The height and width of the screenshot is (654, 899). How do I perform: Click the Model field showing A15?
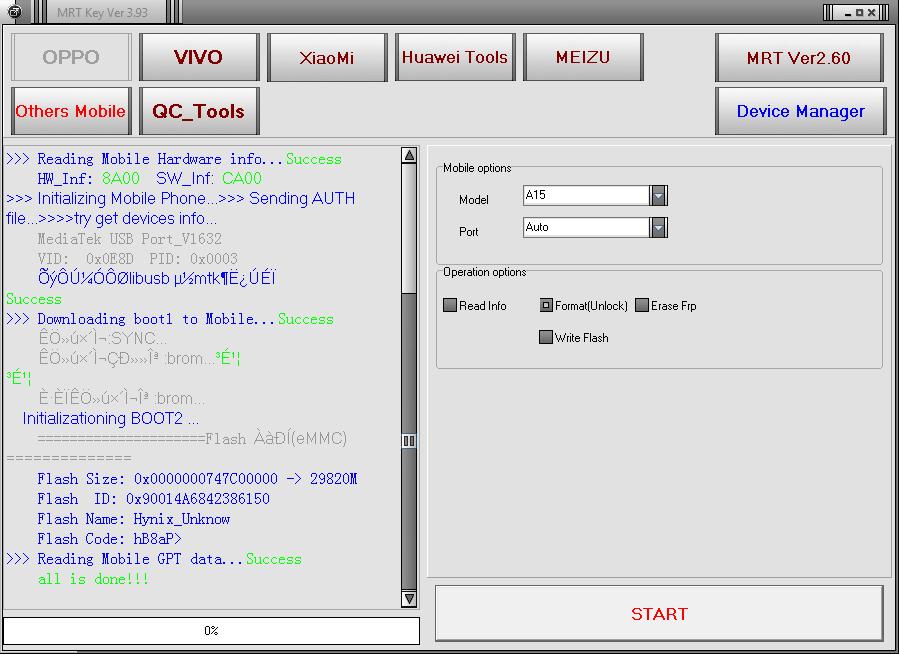[x=587, y=195]
